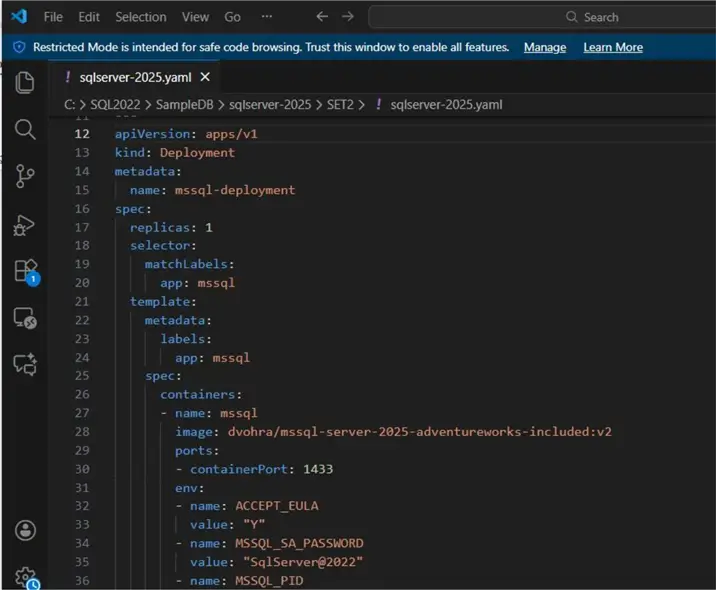716x590 pixels.
Task: Click the VS Code logo icon
Action: (x=19, y=17)
